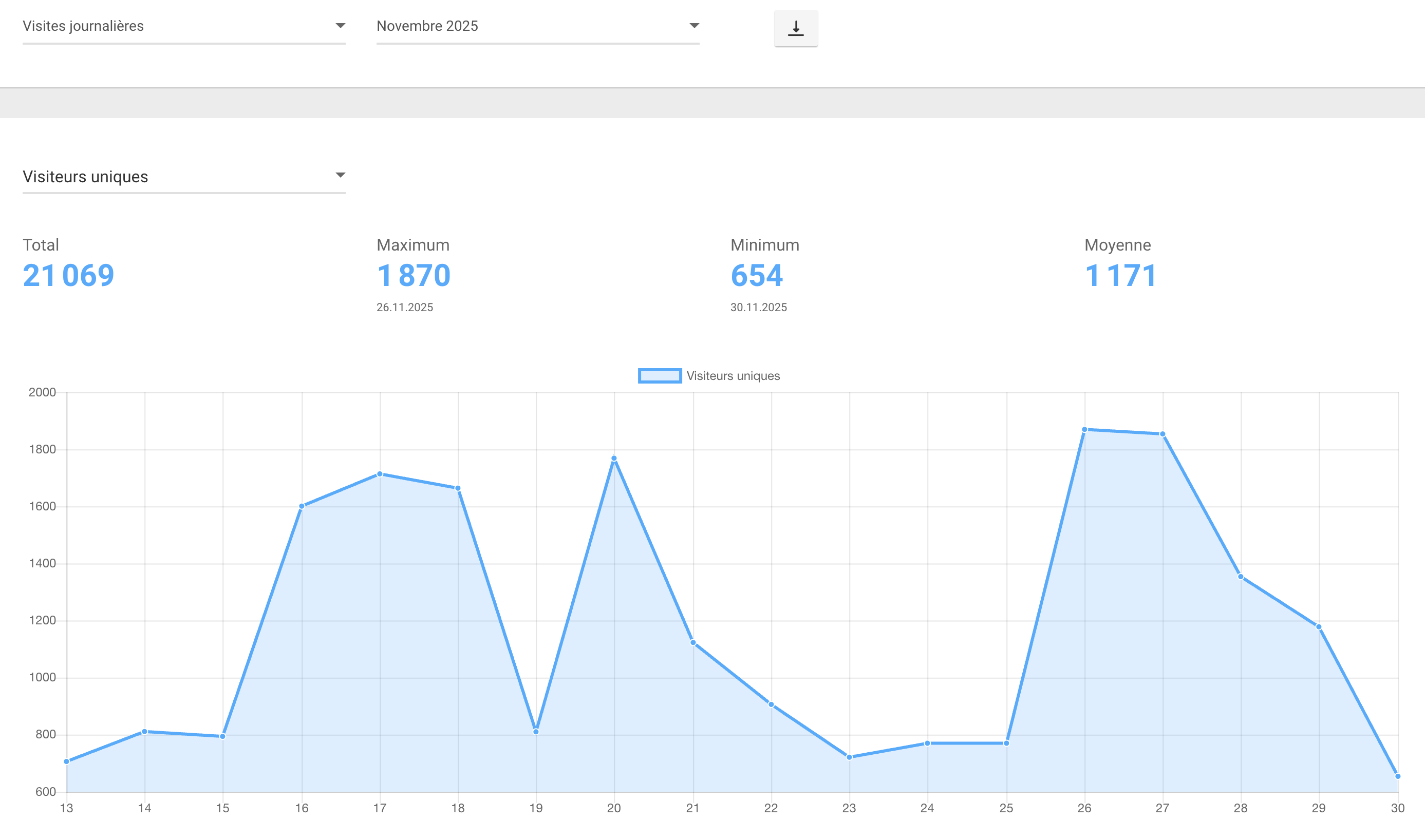Click the data point for day 30
Screen dimensions: 1425x840
(1397, 777)
